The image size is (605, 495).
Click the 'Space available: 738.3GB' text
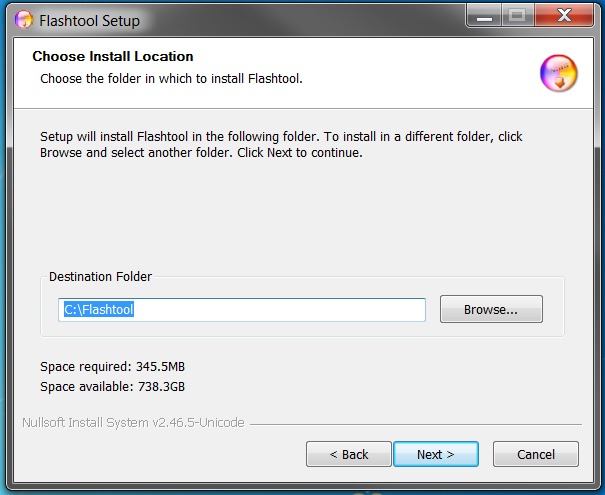113,386
